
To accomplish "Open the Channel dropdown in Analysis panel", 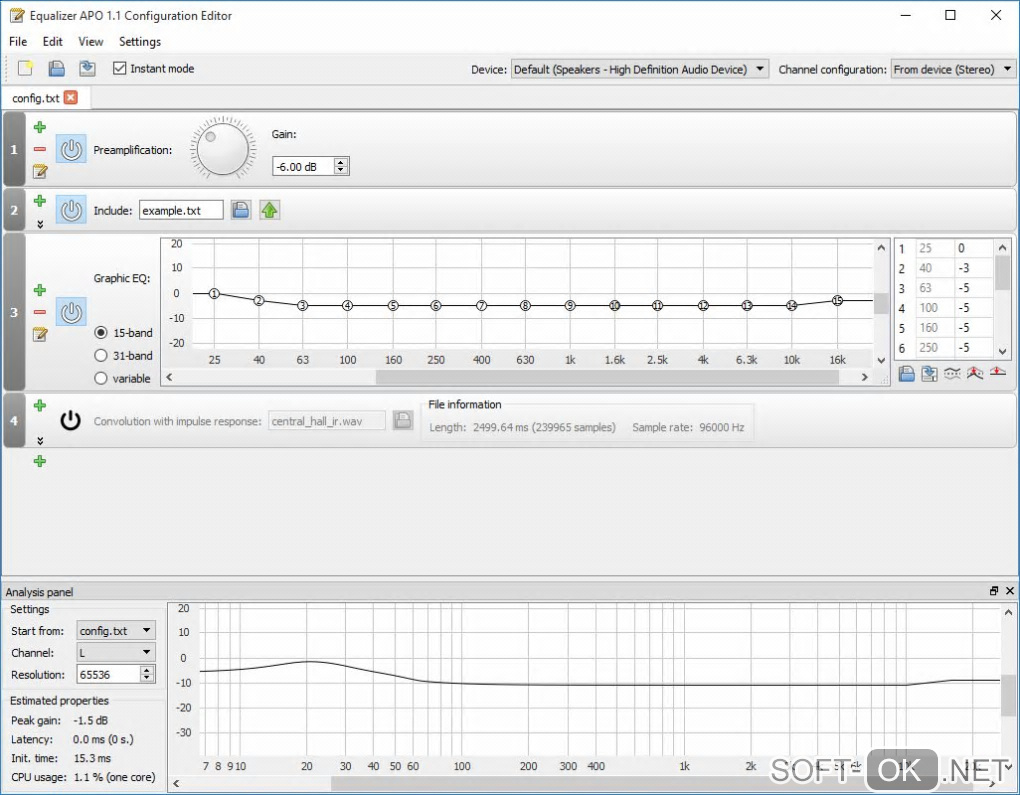I will [116, 653].
